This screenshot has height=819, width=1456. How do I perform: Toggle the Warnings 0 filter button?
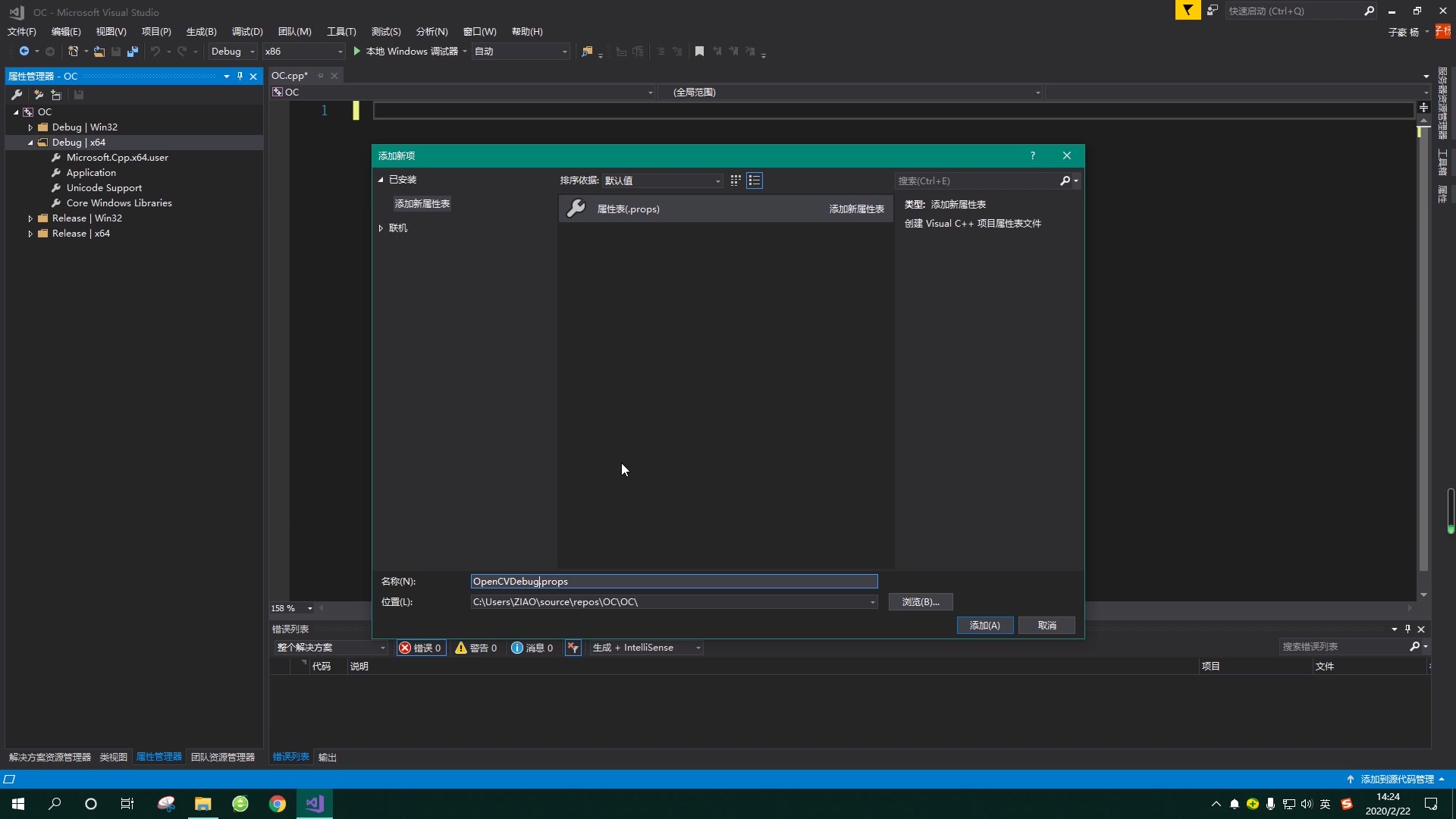(x=476, y=648)
